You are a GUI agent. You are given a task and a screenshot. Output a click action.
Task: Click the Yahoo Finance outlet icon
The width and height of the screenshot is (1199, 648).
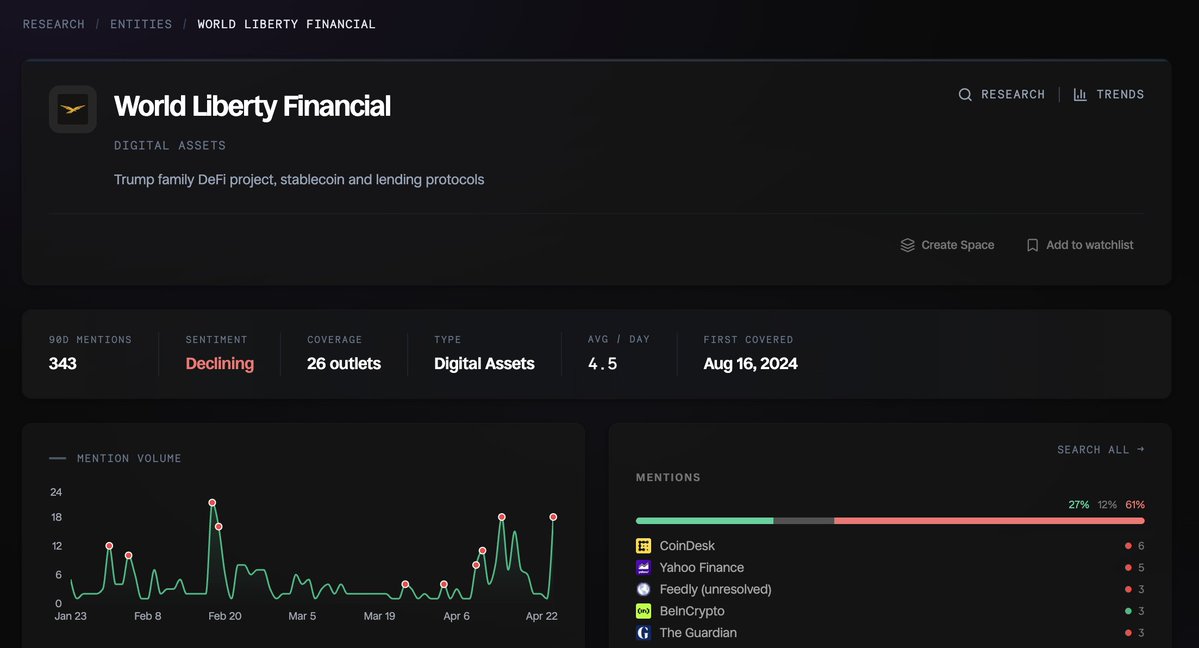coord(643,567)
